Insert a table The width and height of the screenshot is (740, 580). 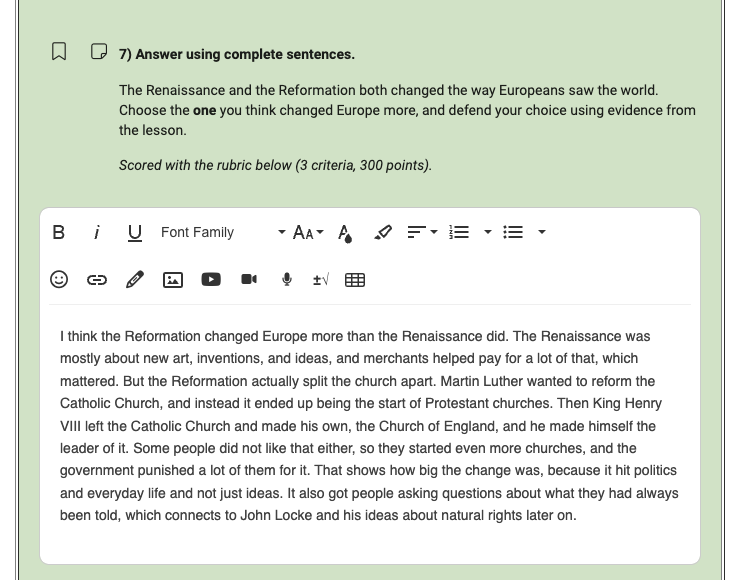click(355, 280)
